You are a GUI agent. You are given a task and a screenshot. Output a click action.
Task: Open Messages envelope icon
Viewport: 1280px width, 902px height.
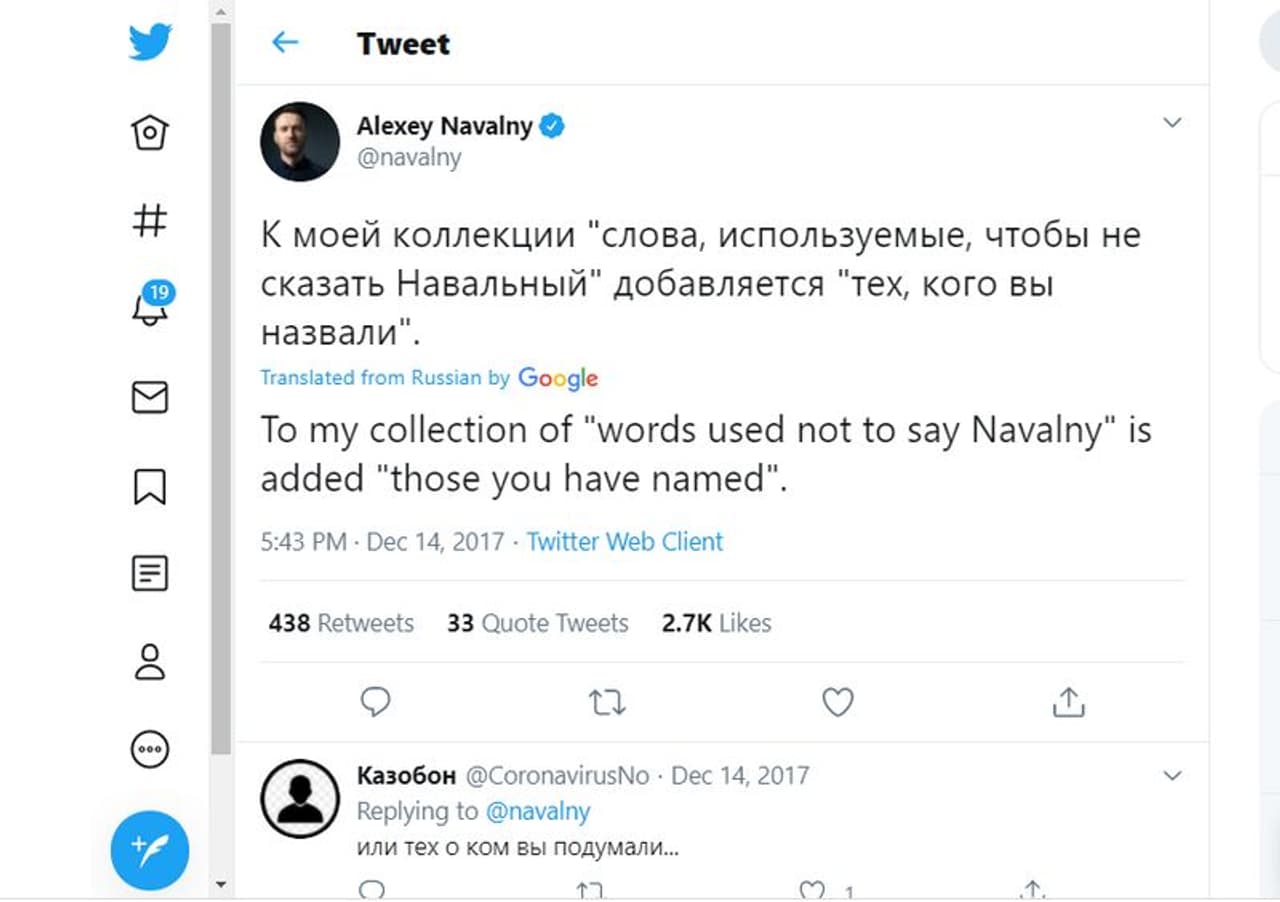point(150,397)
